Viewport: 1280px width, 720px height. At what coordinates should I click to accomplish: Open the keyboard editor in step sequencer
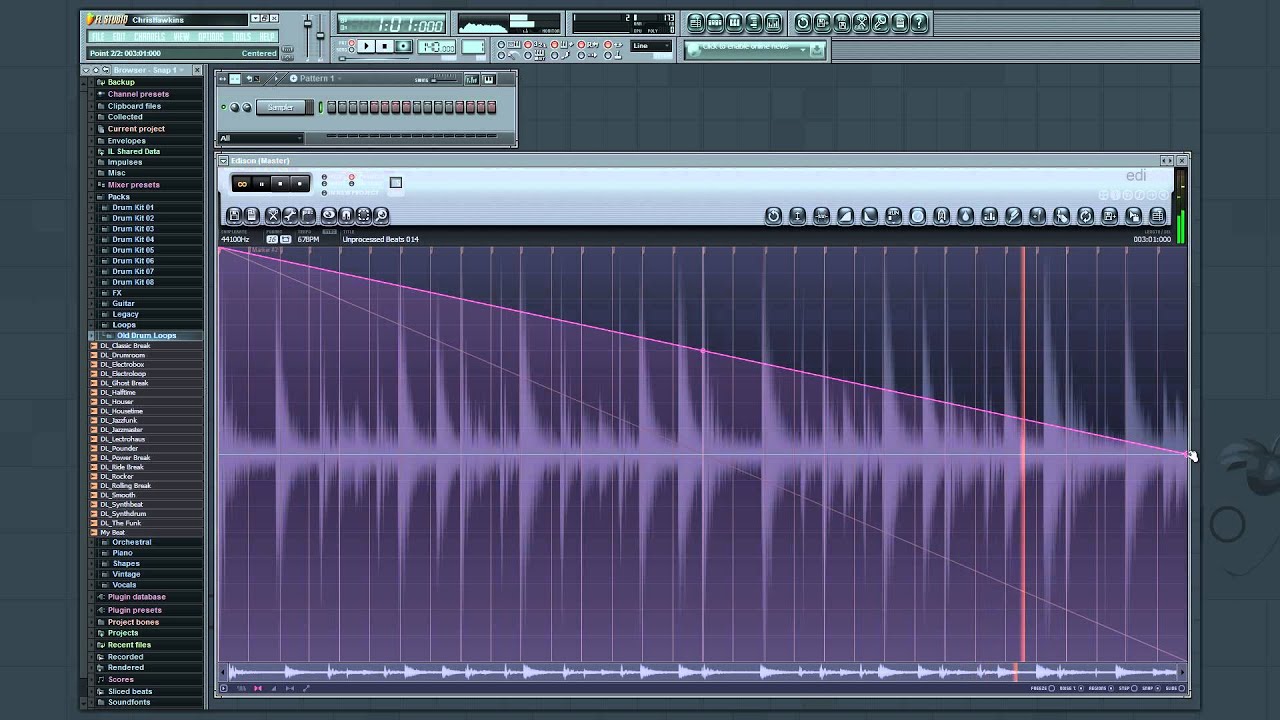coord(489,79)
